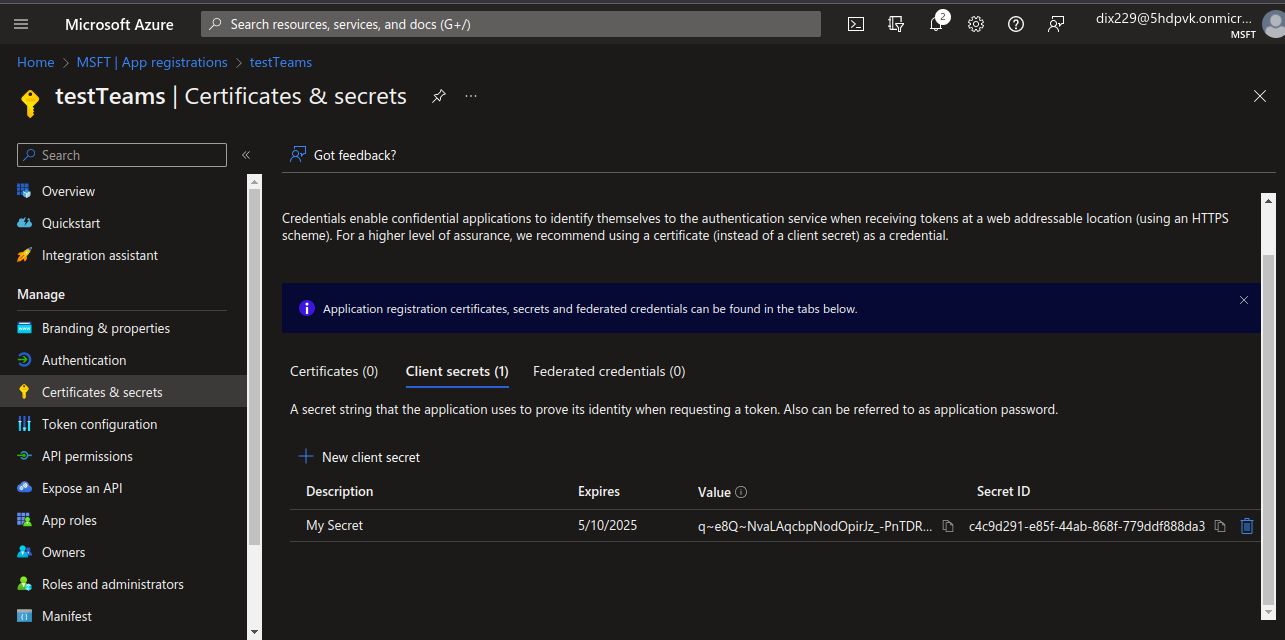The width and height of the screenshot is (1285, 640).
Task: Click the sidebar scrollbar down arrow
Action: tap(254, 632)
